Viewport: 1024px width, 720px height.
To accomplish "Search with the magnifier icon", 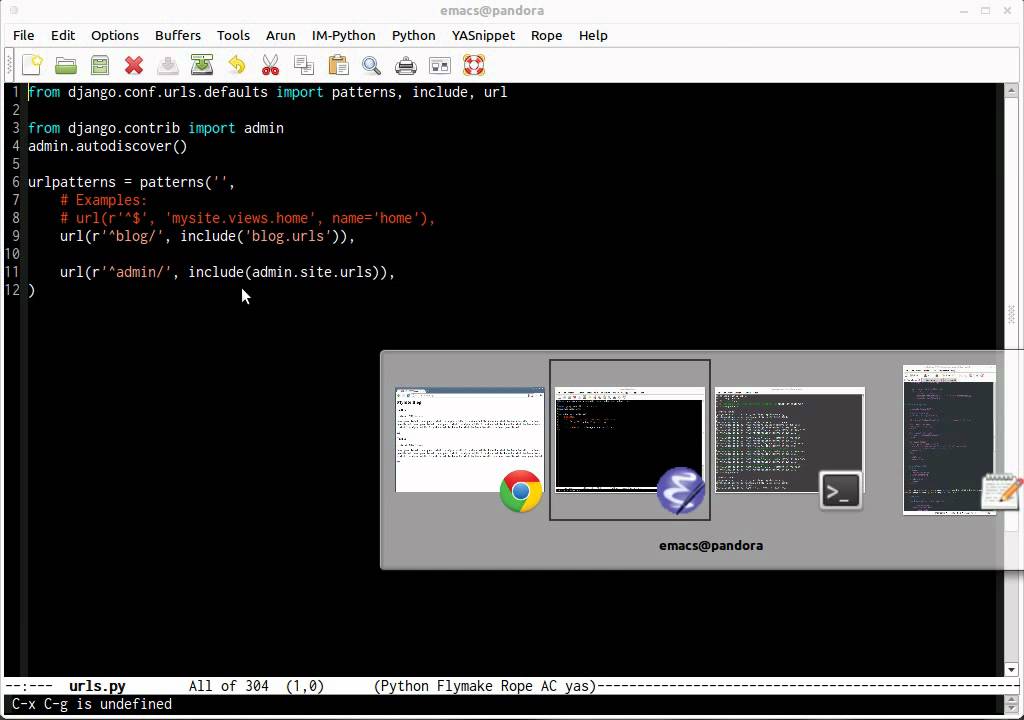I will (x=372, y=65).
